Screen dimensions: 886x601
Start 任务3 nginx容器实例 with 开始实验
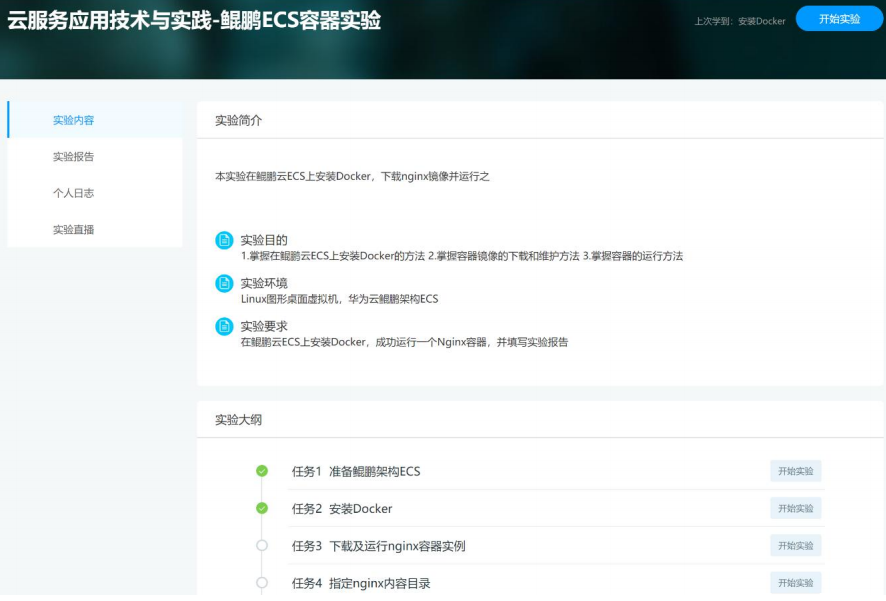(796, 545)
